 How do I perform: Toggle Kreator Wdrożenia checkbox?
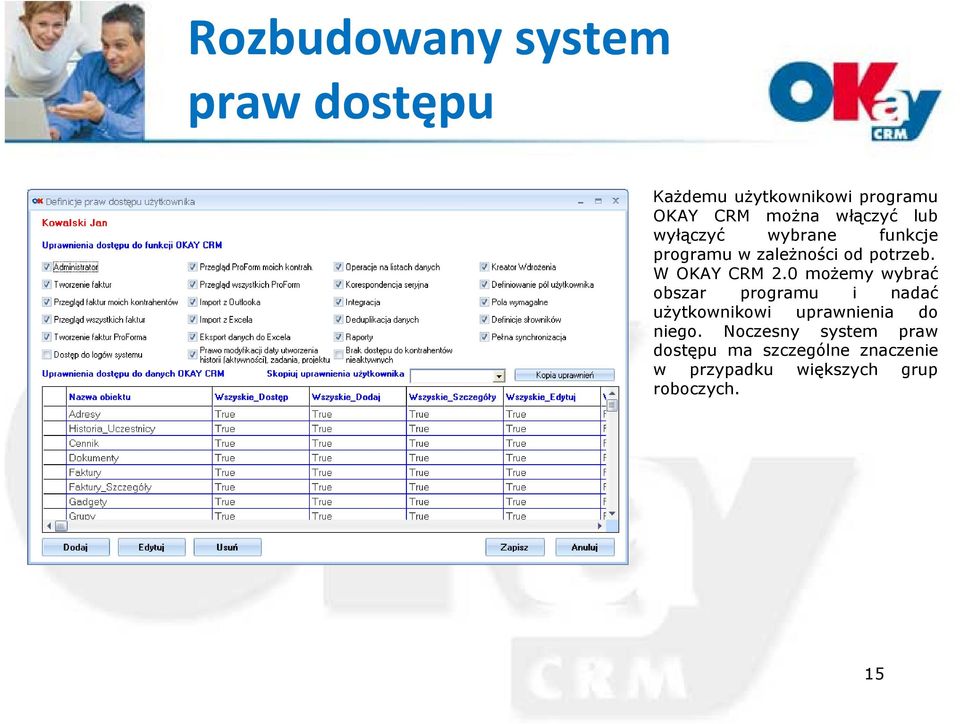(x=484, y=267)
